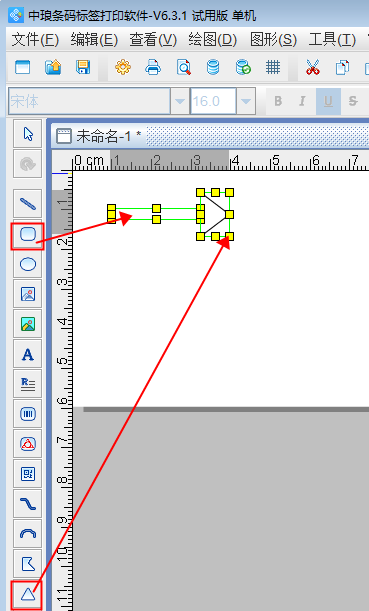Open the 编辑(E) menu
369x611 pixels.
pyautogui.click(x=94, y=39)
